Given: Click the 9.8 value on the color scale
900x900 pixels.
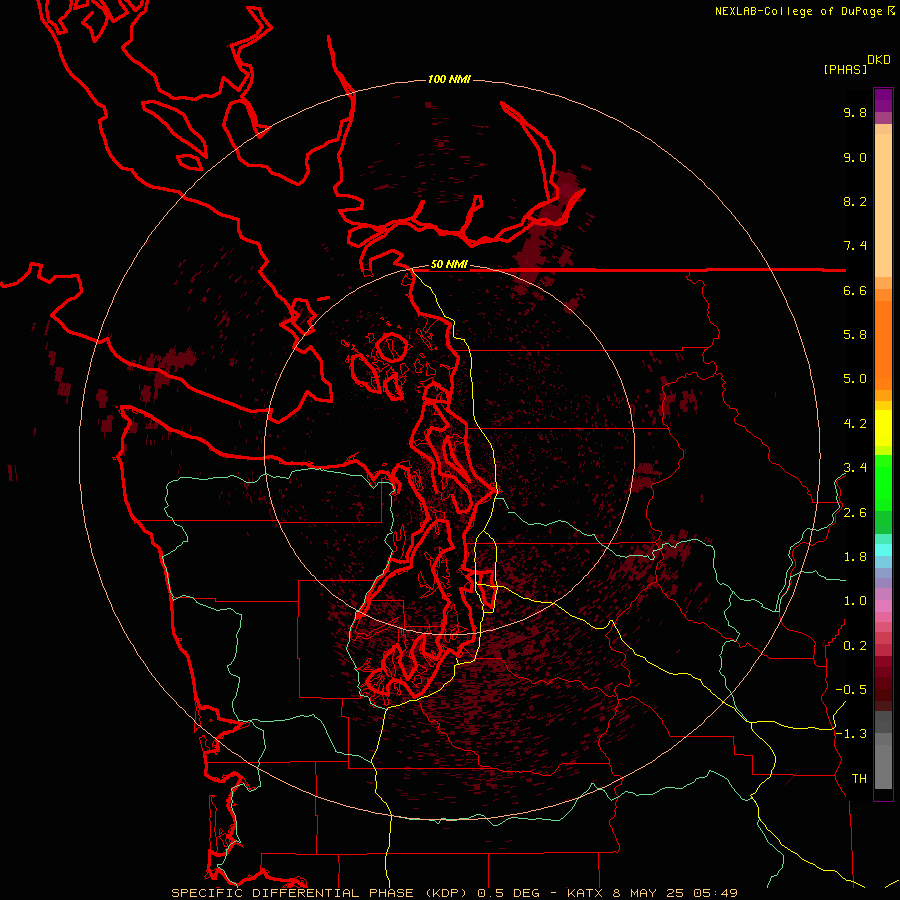Looking at the screenshot, I should coord(855,112).
